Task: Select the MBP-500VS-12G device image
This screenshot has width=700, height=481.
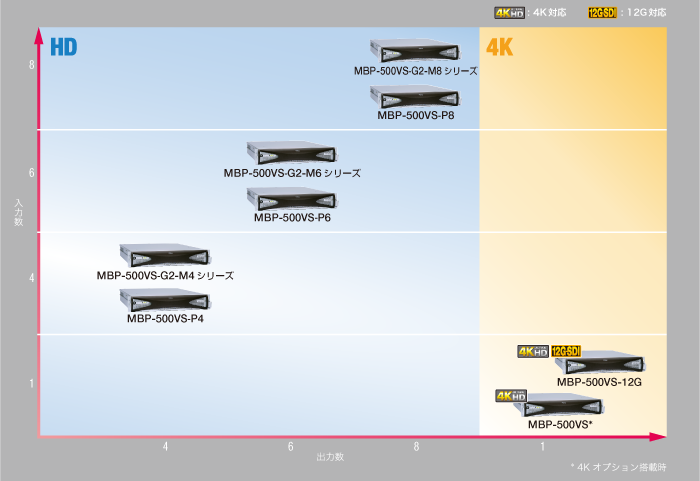Action: click(x=598, y=364)
